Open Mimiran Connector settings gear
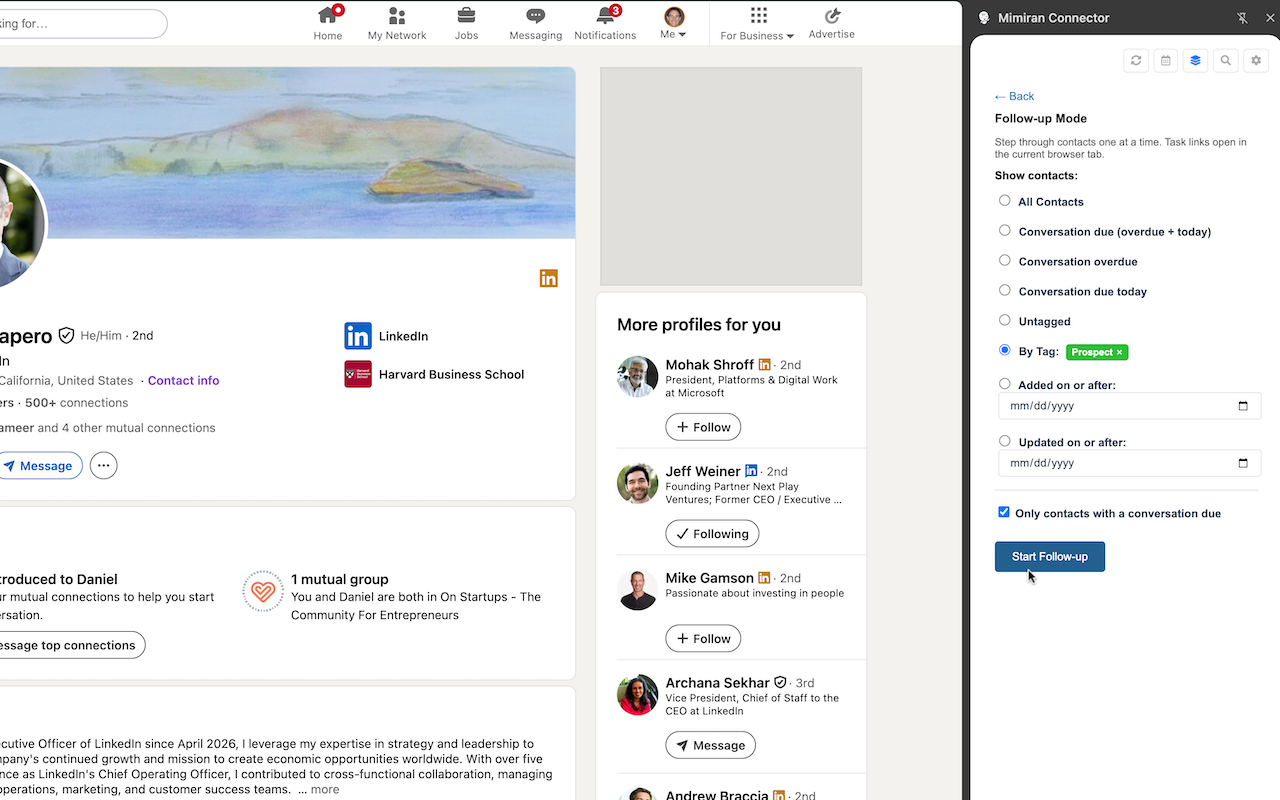Screen dimensions: 1280x800 click(1257, 61)
